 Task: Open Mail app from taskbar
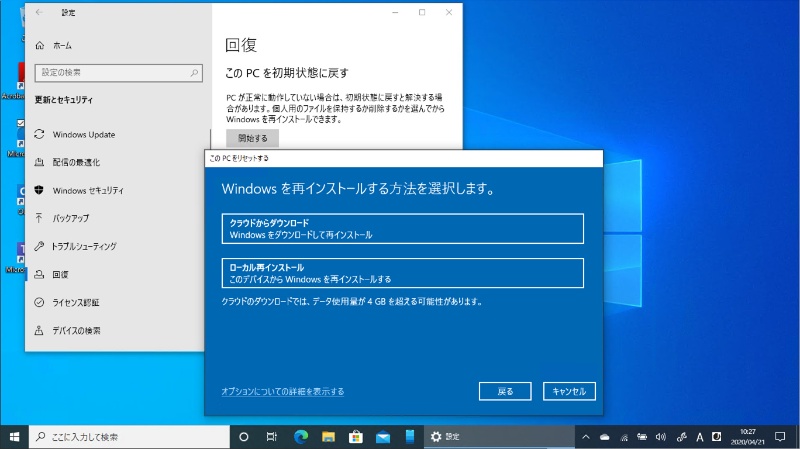click(383, 437)
